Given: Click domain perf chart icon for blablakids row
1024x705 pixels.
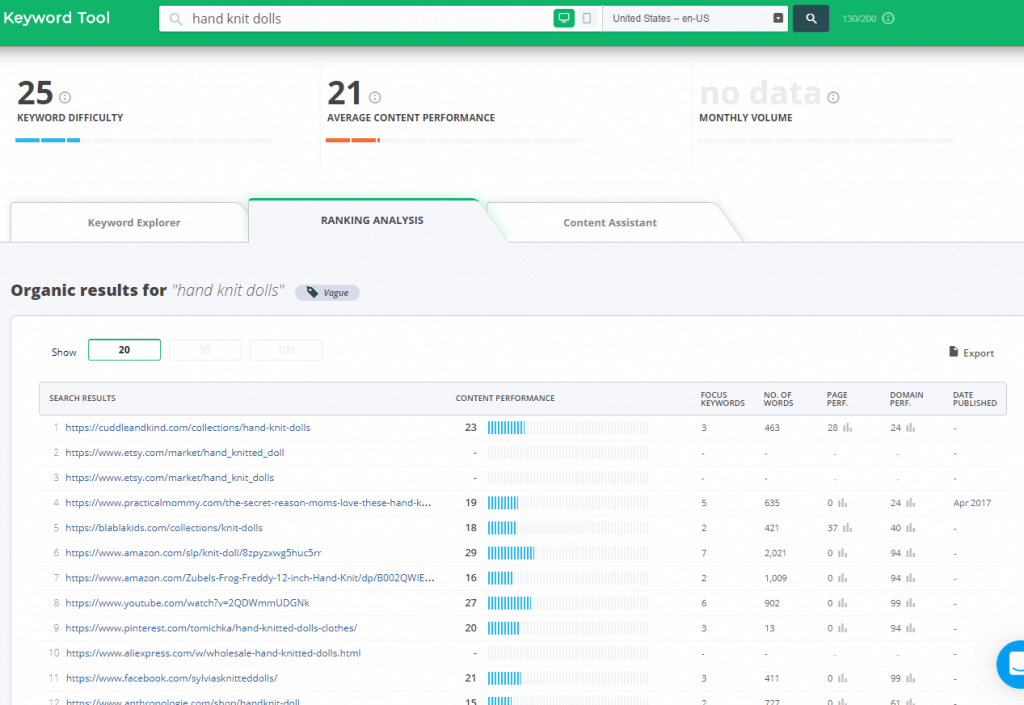Looking at the screenshot, I should (x=910, y=527).
